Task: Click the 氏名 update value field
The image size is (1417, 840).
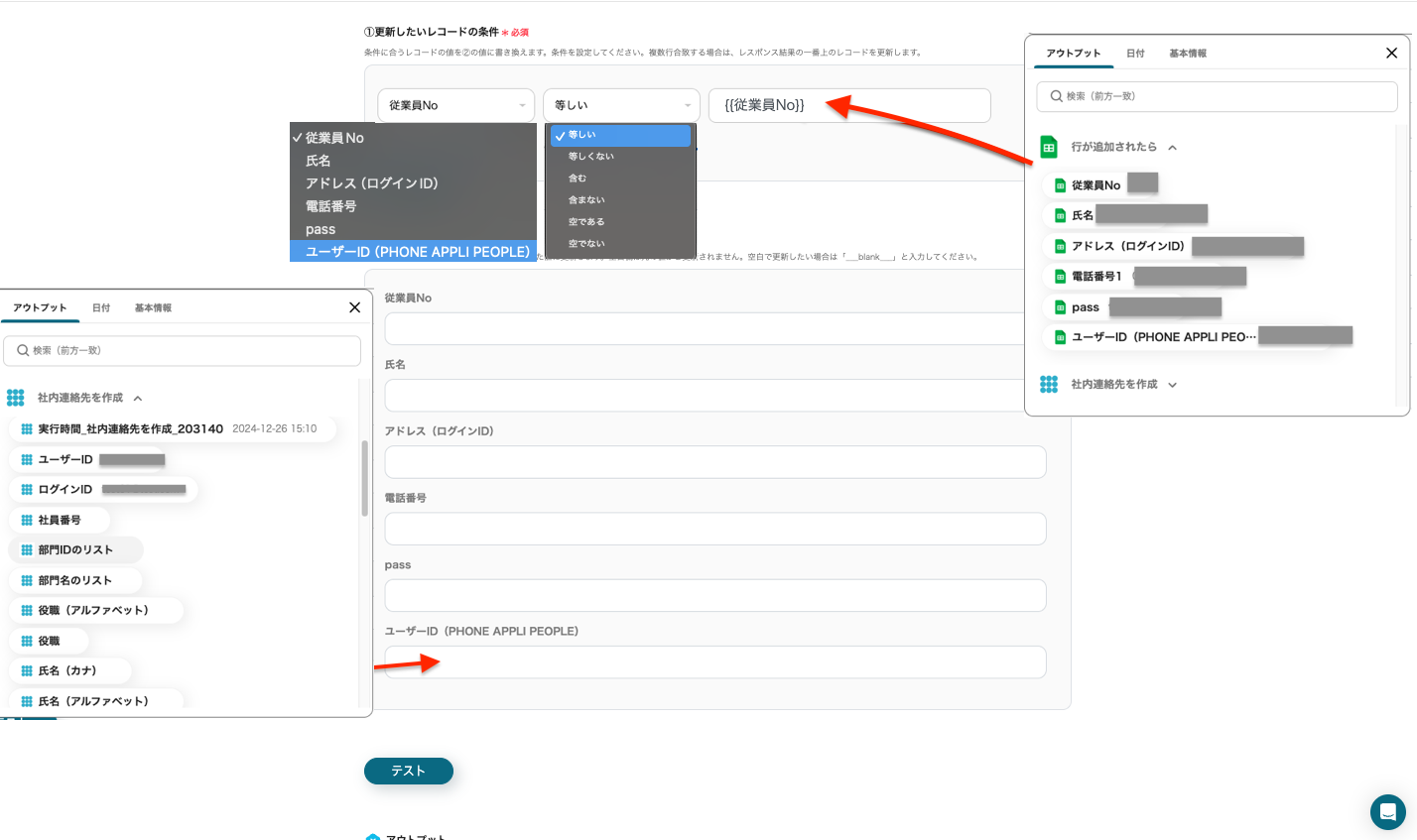Action: point(715,396)
